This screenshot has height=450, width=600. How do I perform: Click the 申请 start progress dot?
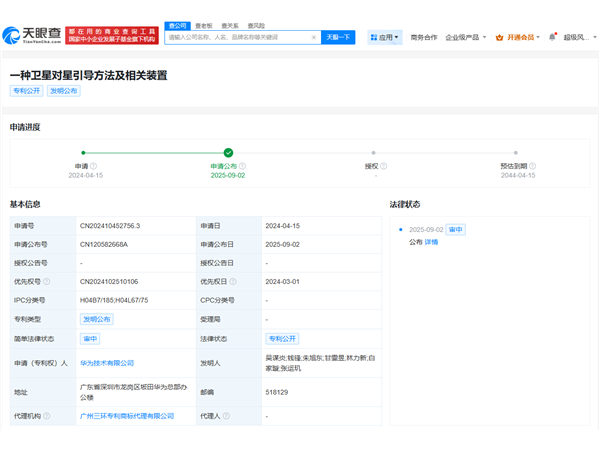point(83,153)
